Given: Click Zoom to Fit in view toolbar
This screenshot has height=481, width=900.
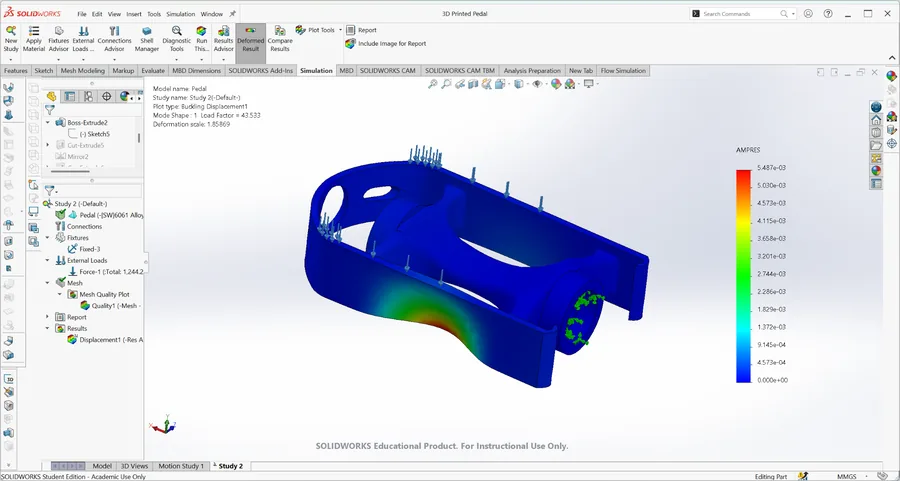Looking at the screenshot, I should click(432, 84).
